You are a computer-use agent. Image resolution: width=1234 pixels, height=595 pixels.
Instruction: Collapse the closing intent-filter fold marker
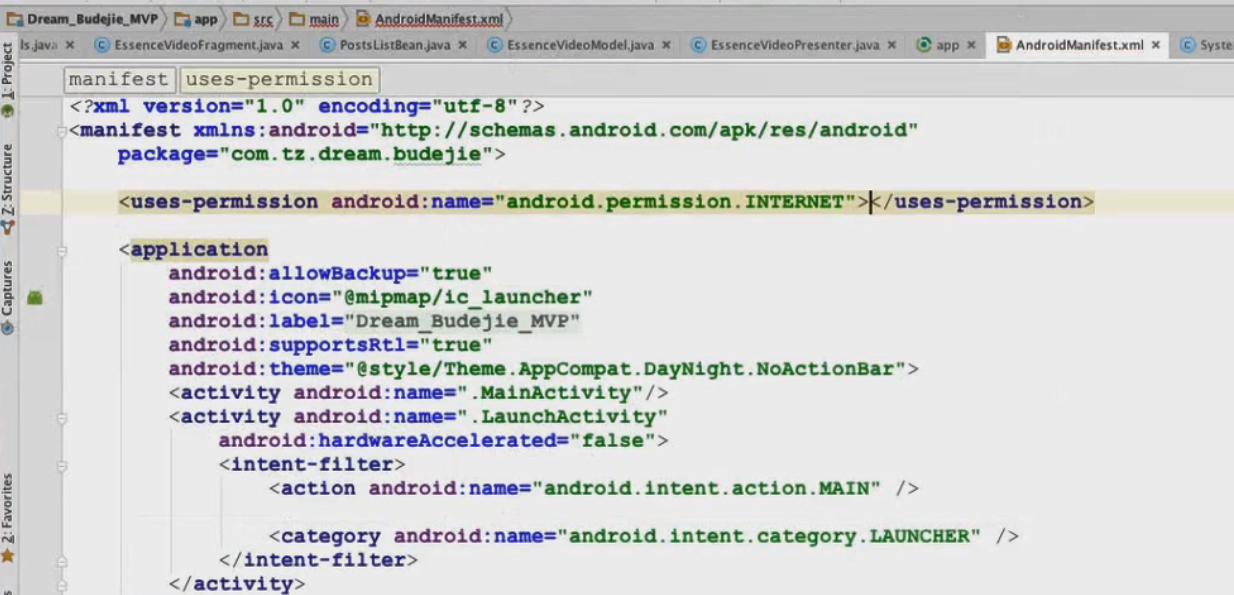tap(62, 562)
